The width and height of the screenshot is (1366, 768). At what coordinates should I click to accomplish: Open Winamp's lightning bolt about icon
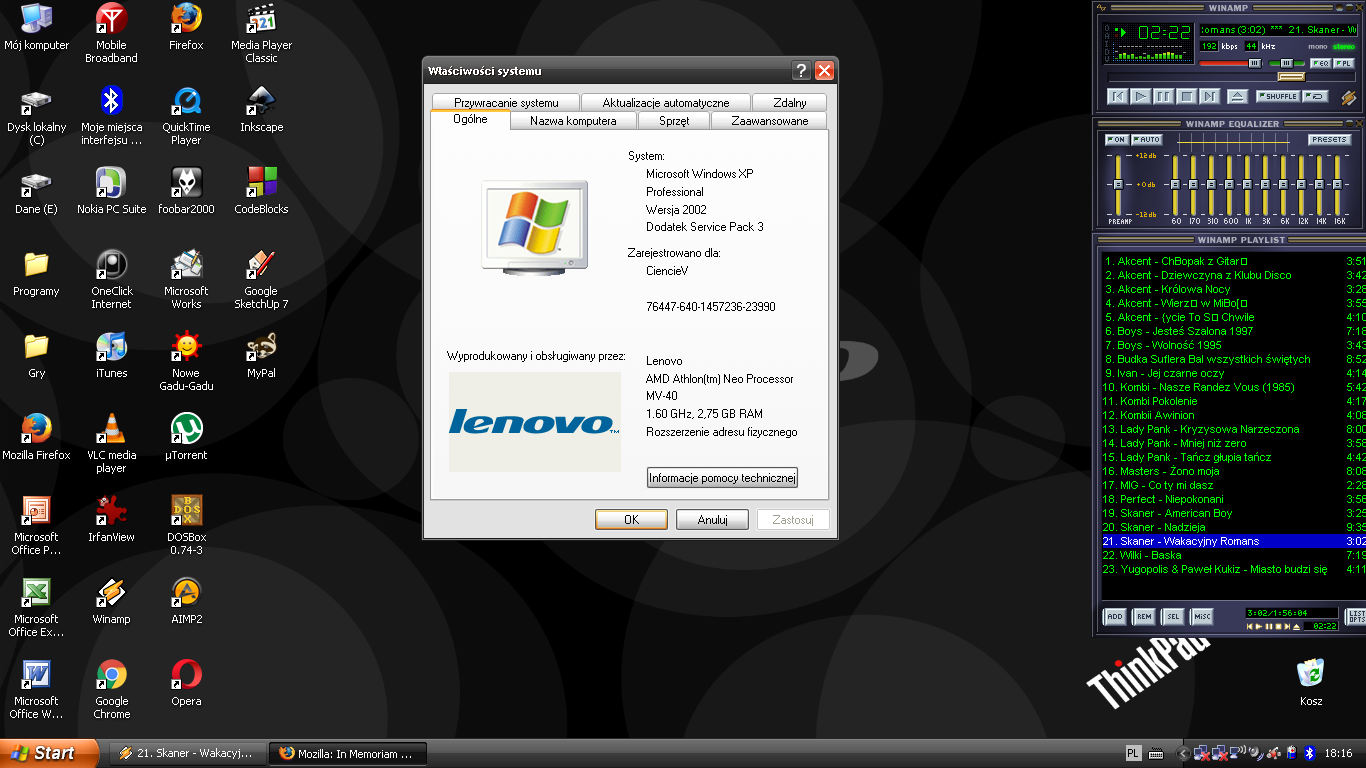pyautogui.click(x=1349, y=98)
